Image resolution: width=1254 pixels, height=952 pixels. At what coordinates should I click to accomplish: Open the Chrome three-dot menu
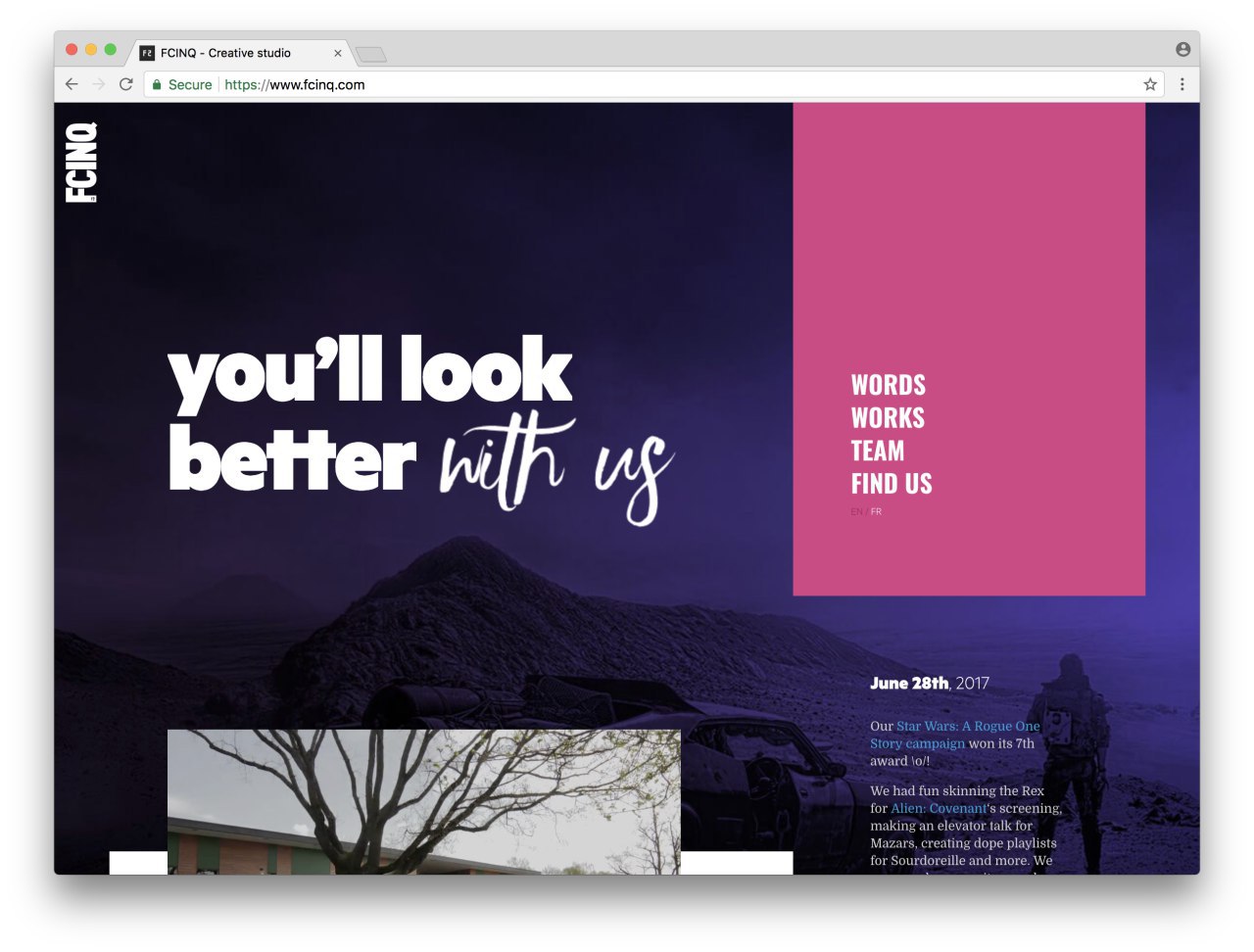[1182, 84]
